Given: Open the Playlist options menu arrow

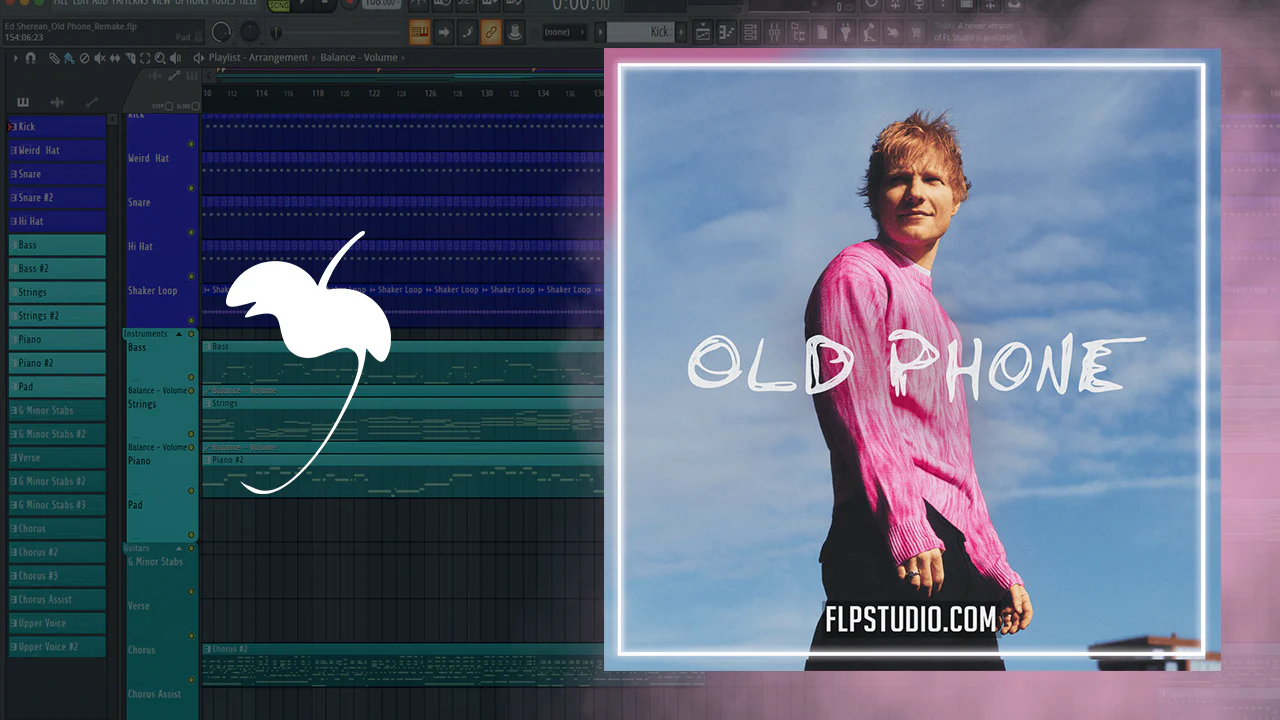Looking at the screenshot, I should pyautogui.click(x=16, y=58).
